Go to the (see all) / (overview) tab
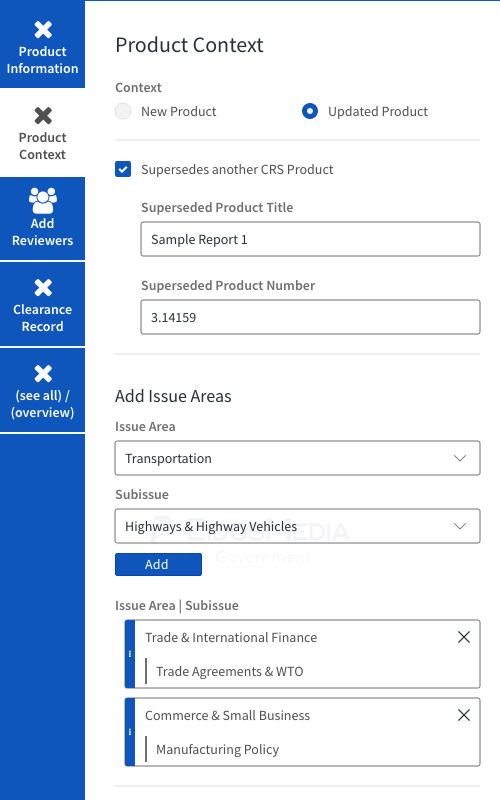 tap(42, 390)
